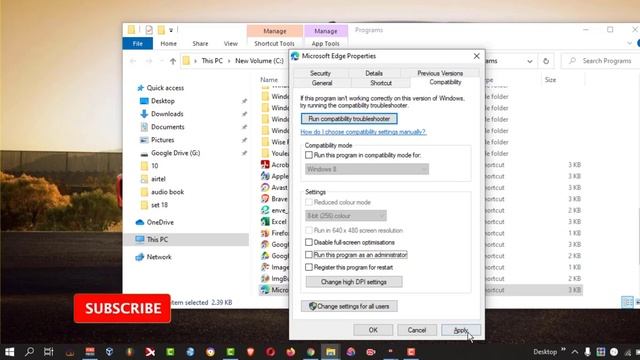The width and height of the screenshot is (640, 360).
Task: Enable 'Disable full-screen optimisations' checkbox
Action: point(309,242)
